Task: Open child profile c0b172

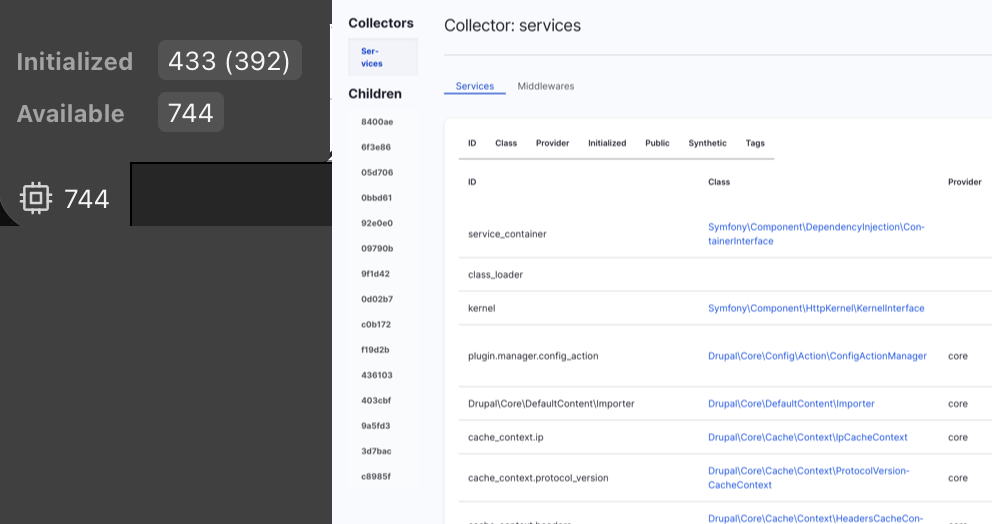Action: click(x=376, y=325)
